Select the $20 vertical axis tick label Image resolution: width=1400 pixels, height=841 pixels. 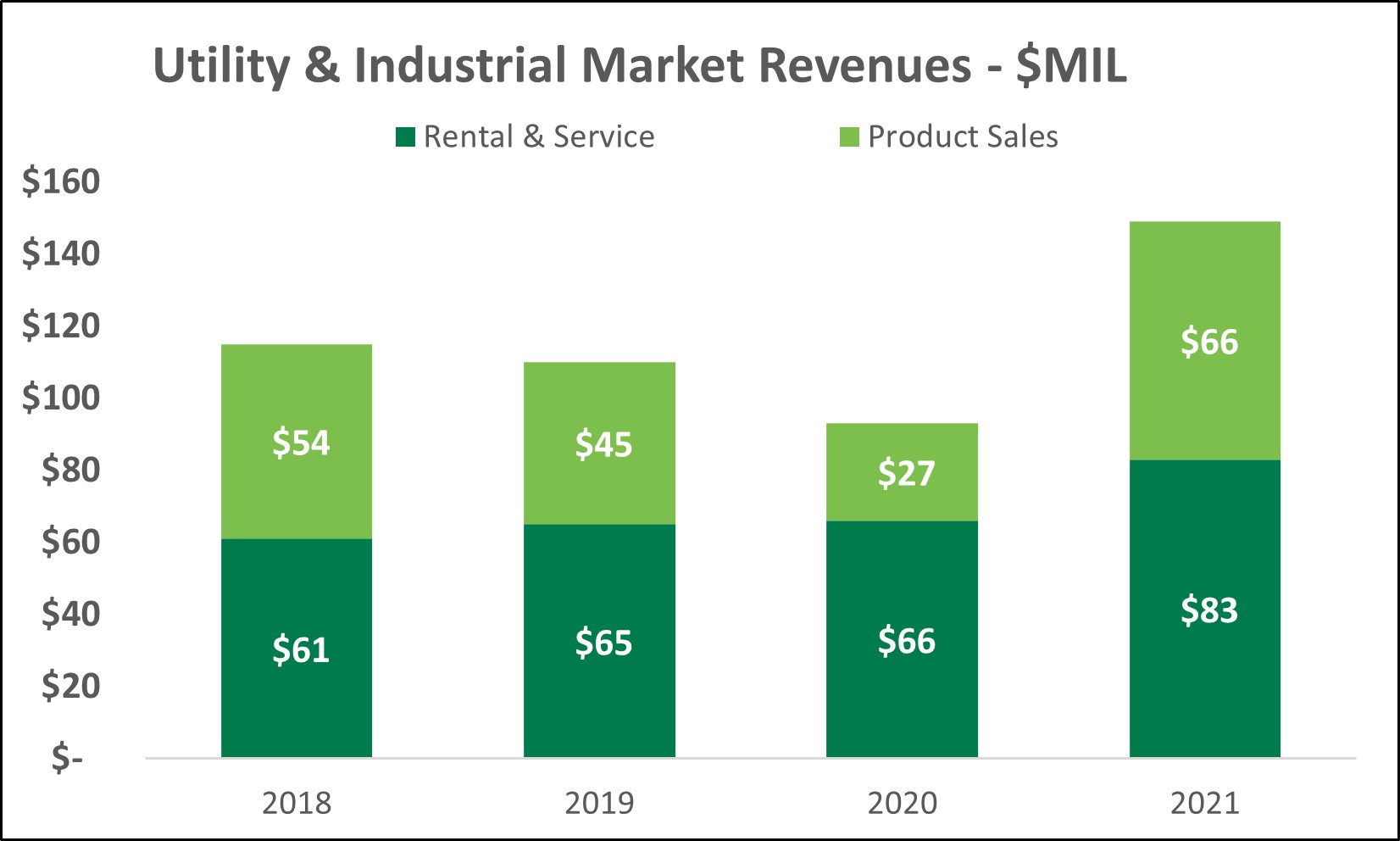tap(71, 686)
